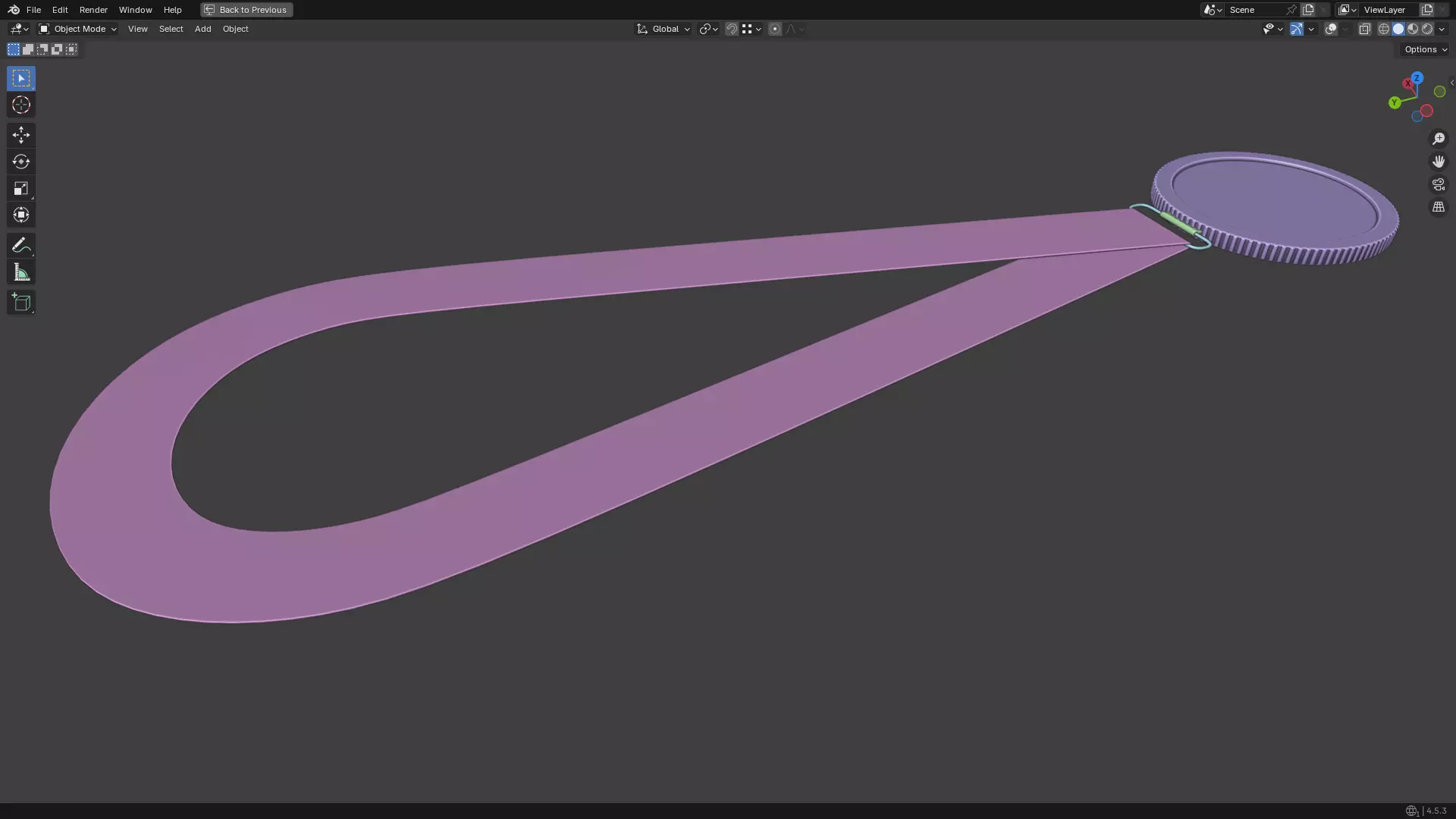Select the Cursor tool

21,105
